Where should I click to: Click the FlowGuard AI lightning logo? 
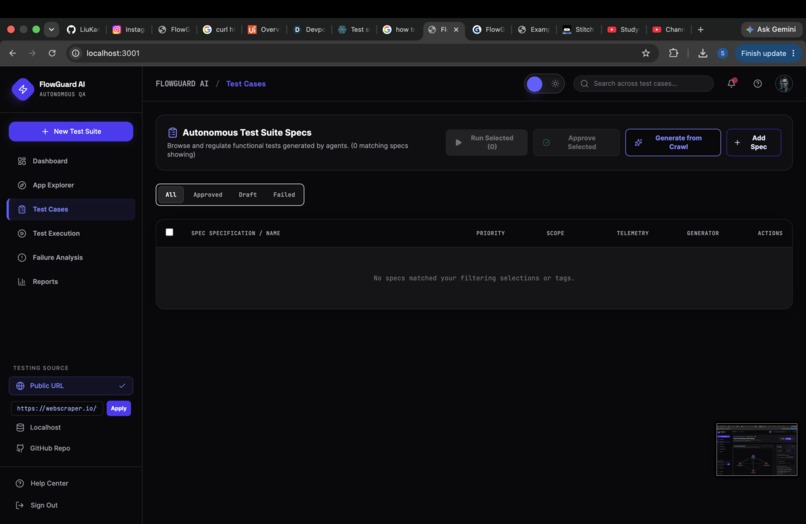[23, 89]
